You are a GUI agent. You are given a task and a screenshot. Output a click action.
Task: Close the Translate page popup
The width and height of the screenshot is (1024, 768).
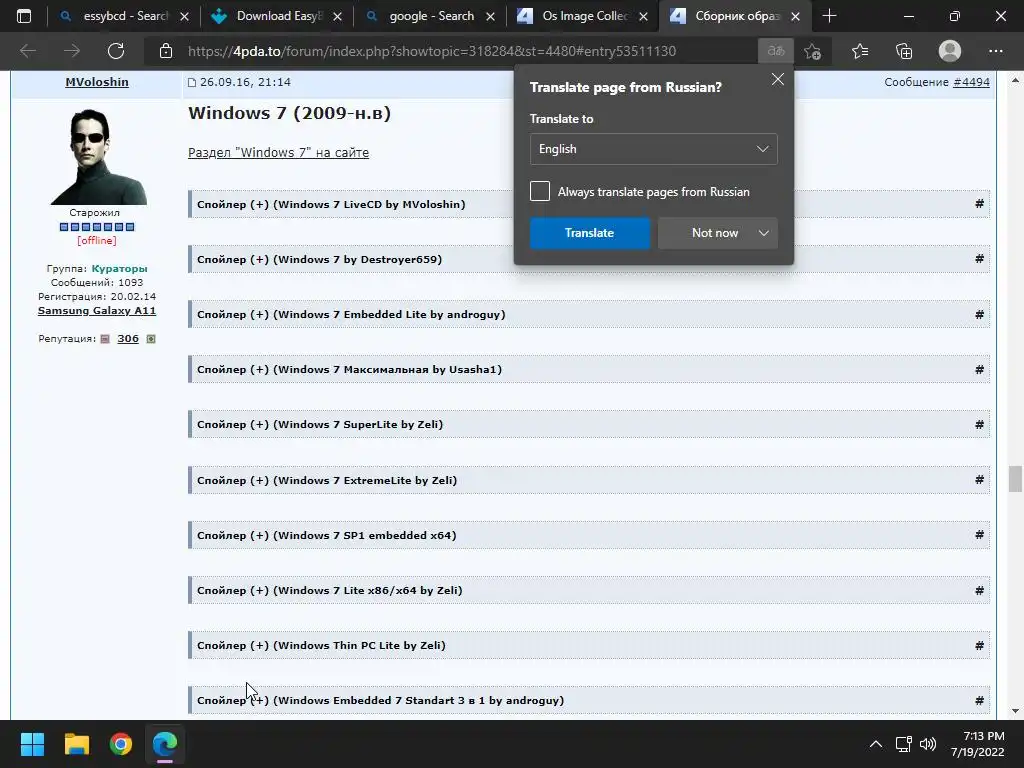[777, 80]
